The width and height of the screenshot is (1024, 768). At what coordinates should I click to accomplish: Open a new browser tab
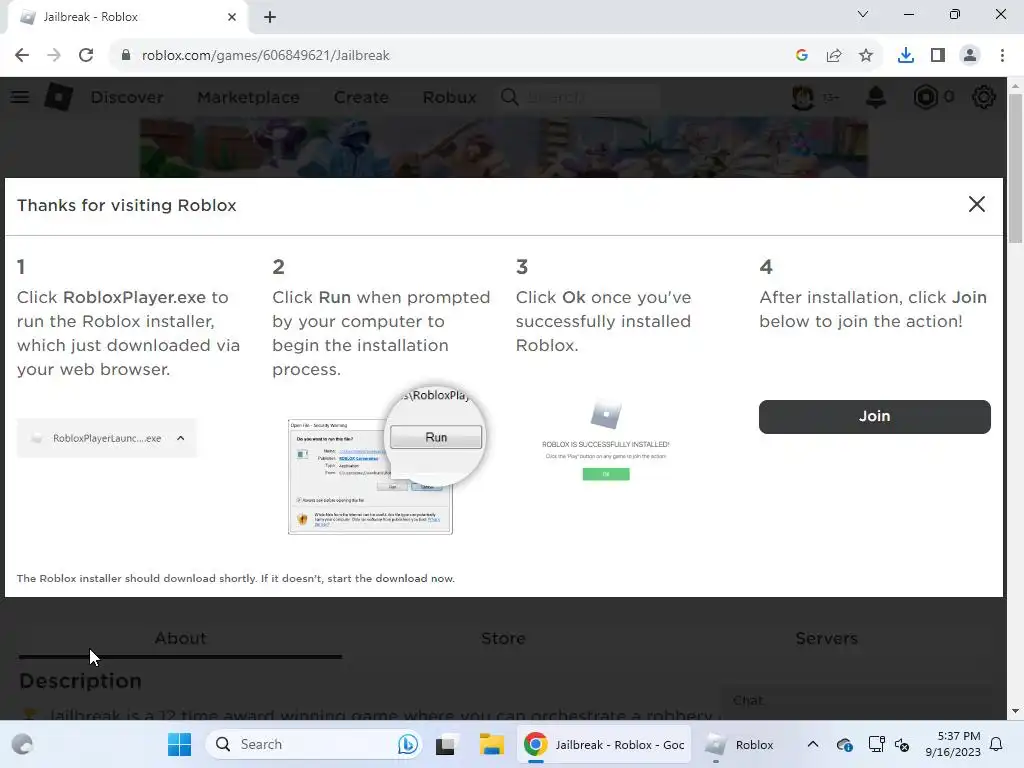tap(270, 17)
